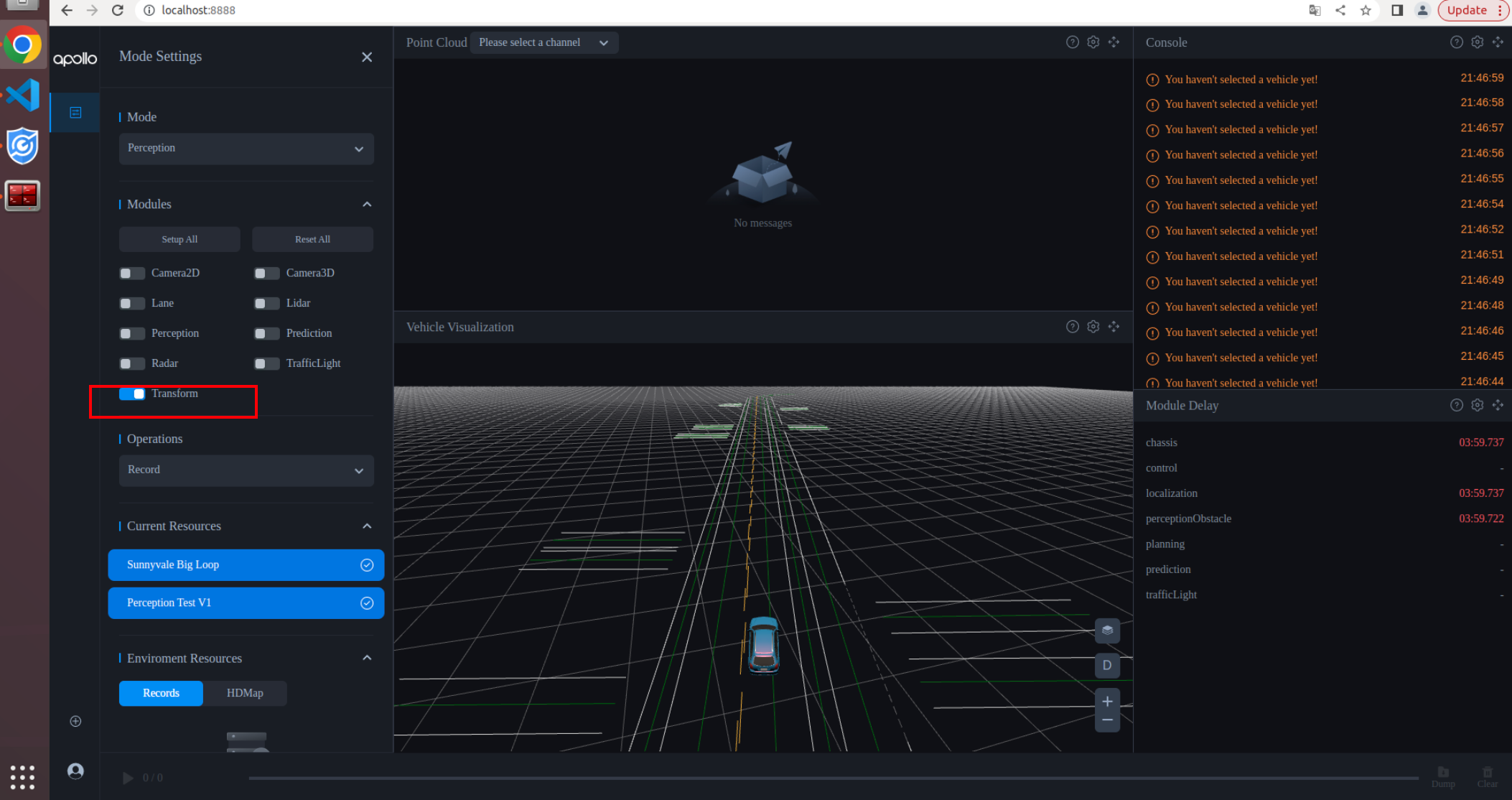Click the Reset All button

[x=312, y=239]
